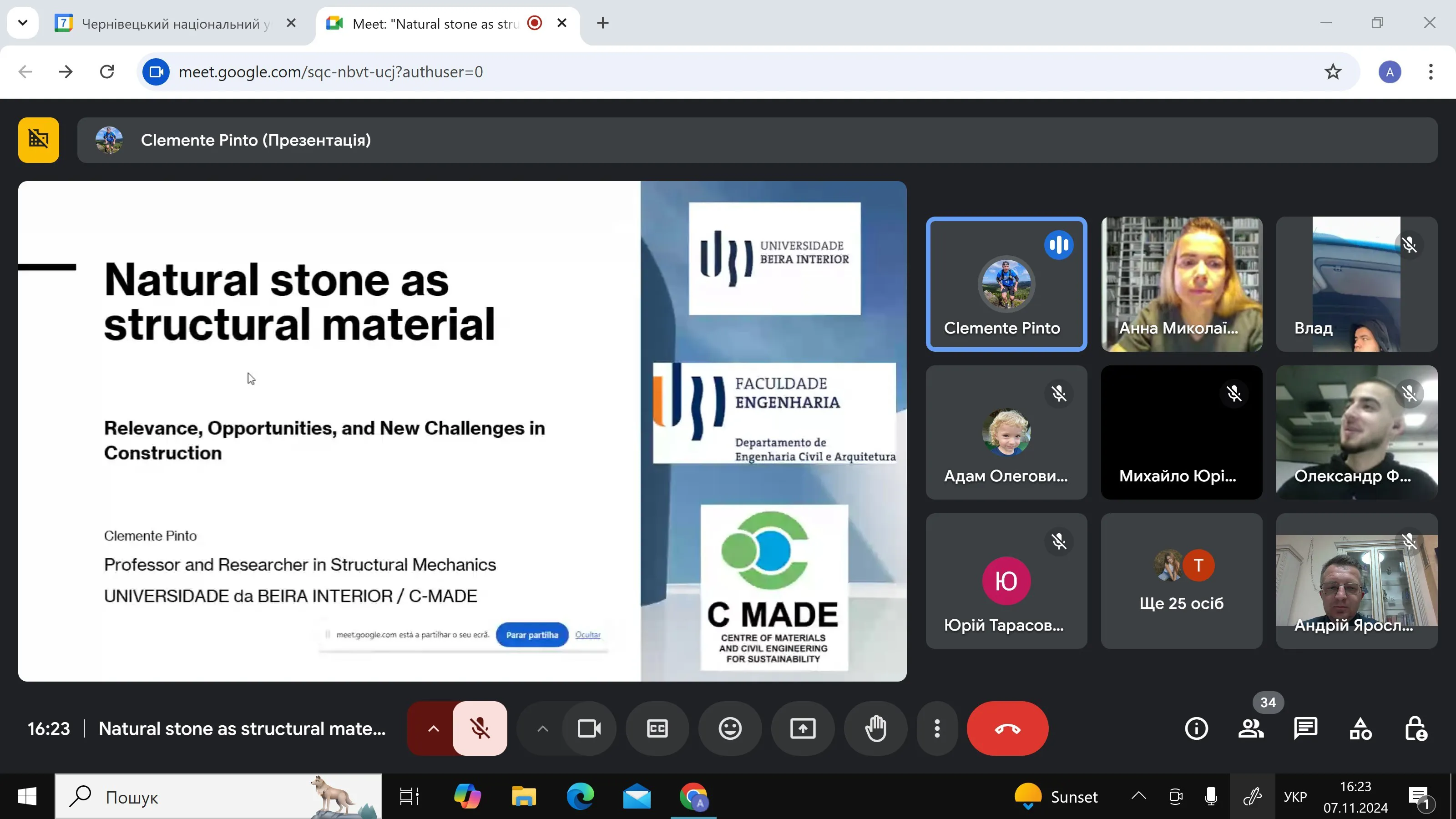Open the activities shapes icon

pyautogui.click(x=1360, y=728)
